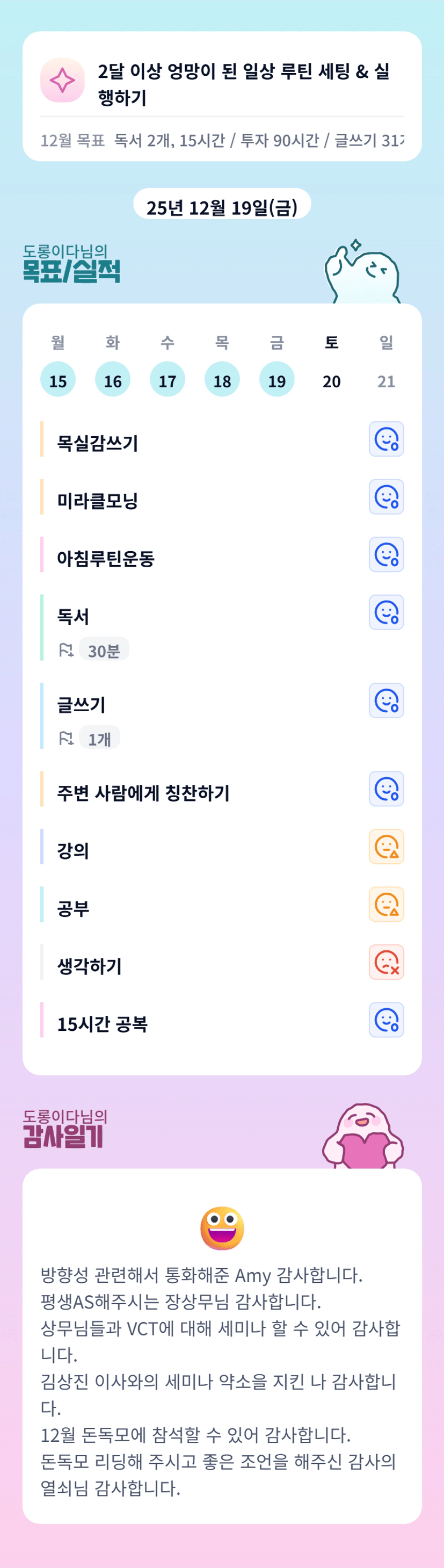Screen dimensions: 444x1568
Task: Click the smiley status icon for 미라클모닝
Action: click(386, 497)
